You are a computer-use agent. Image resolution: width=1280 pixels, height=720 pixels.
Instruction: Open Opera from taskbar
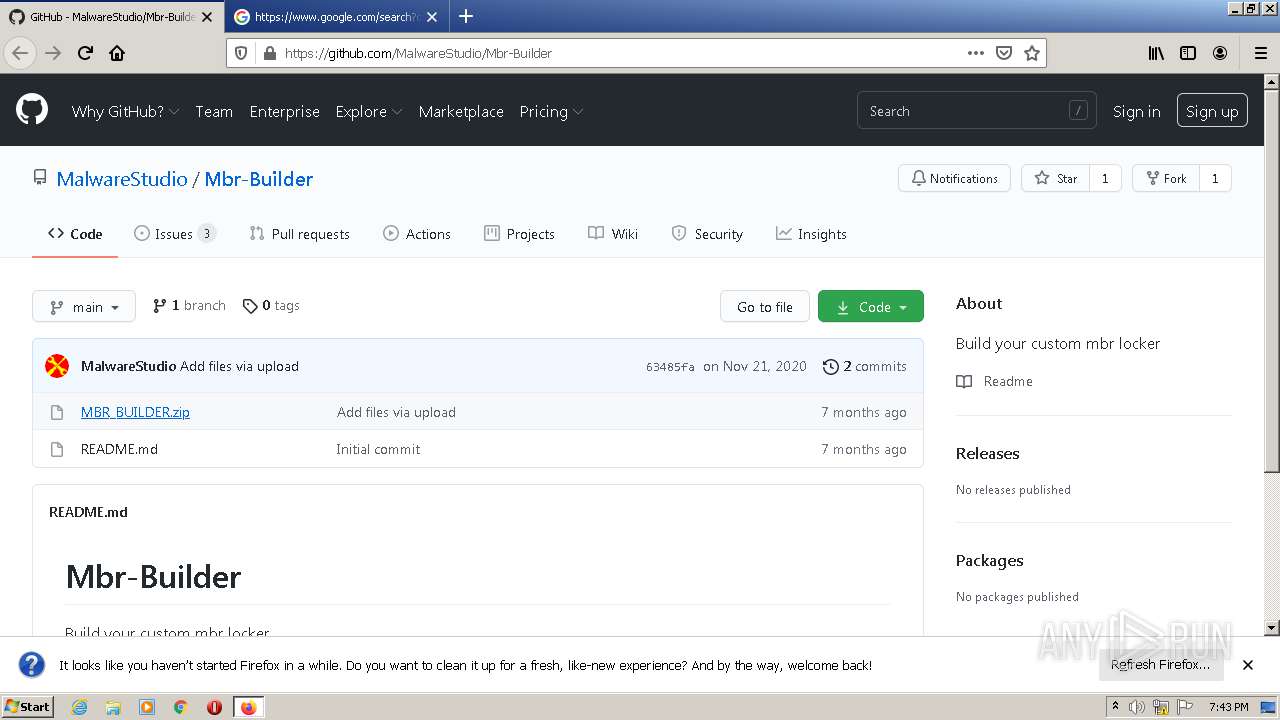point(214,707)
